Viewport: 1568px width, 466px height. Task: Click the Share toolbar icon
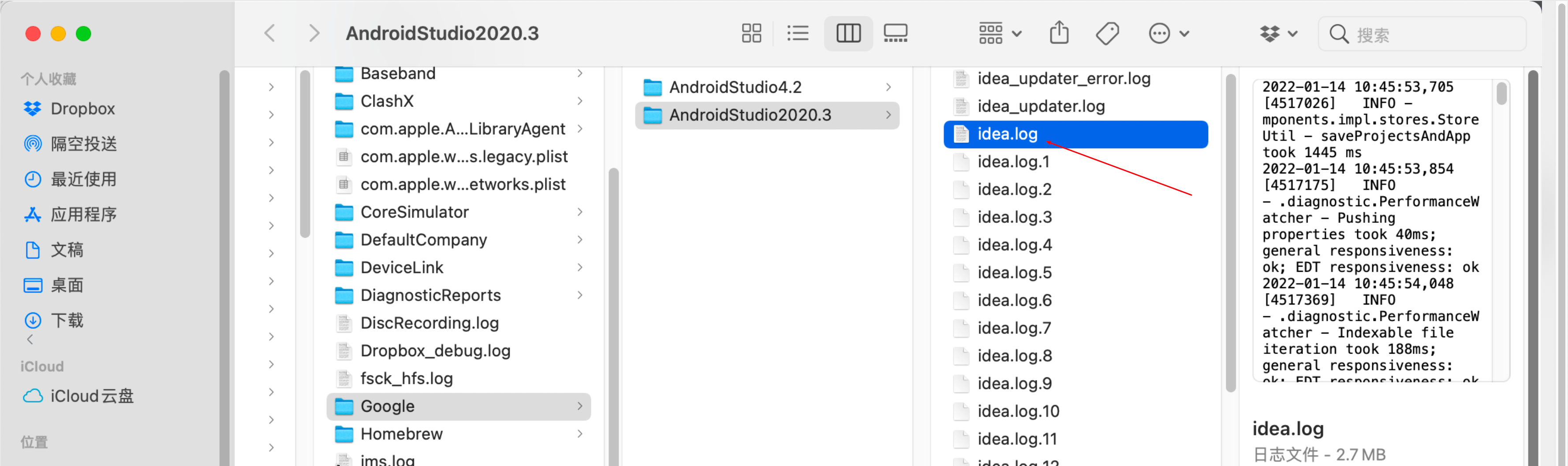(1059, 34)
